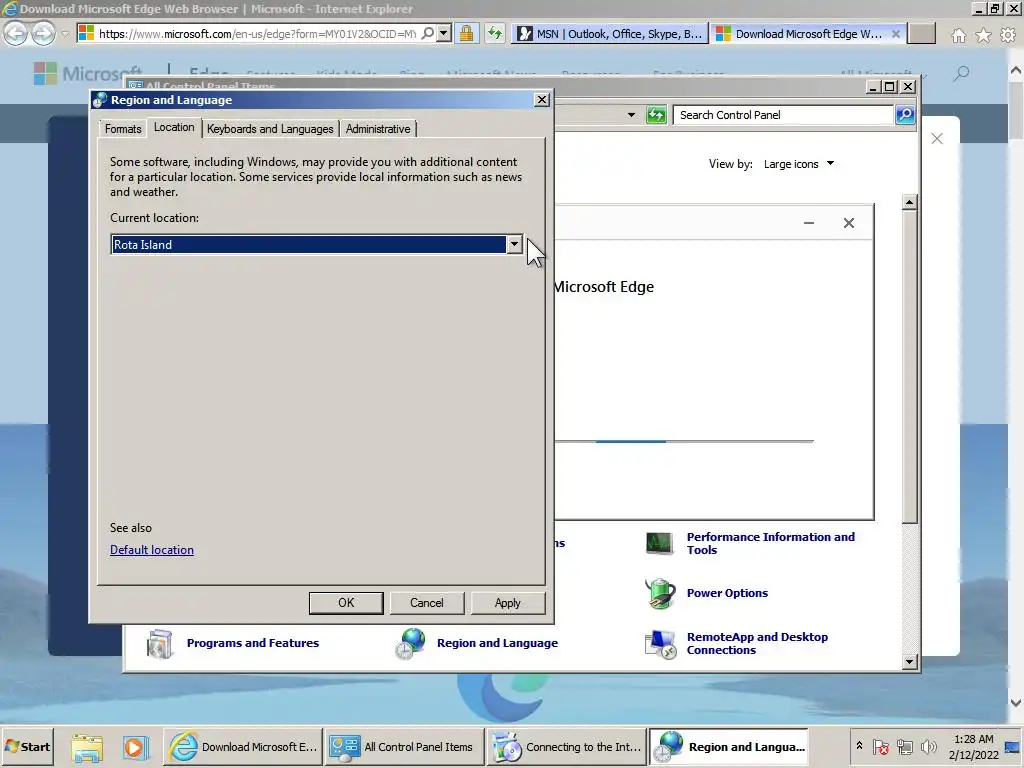Open the address bar autocomplete dropdown
The image size is (1024, 768).
coord(444,33)
